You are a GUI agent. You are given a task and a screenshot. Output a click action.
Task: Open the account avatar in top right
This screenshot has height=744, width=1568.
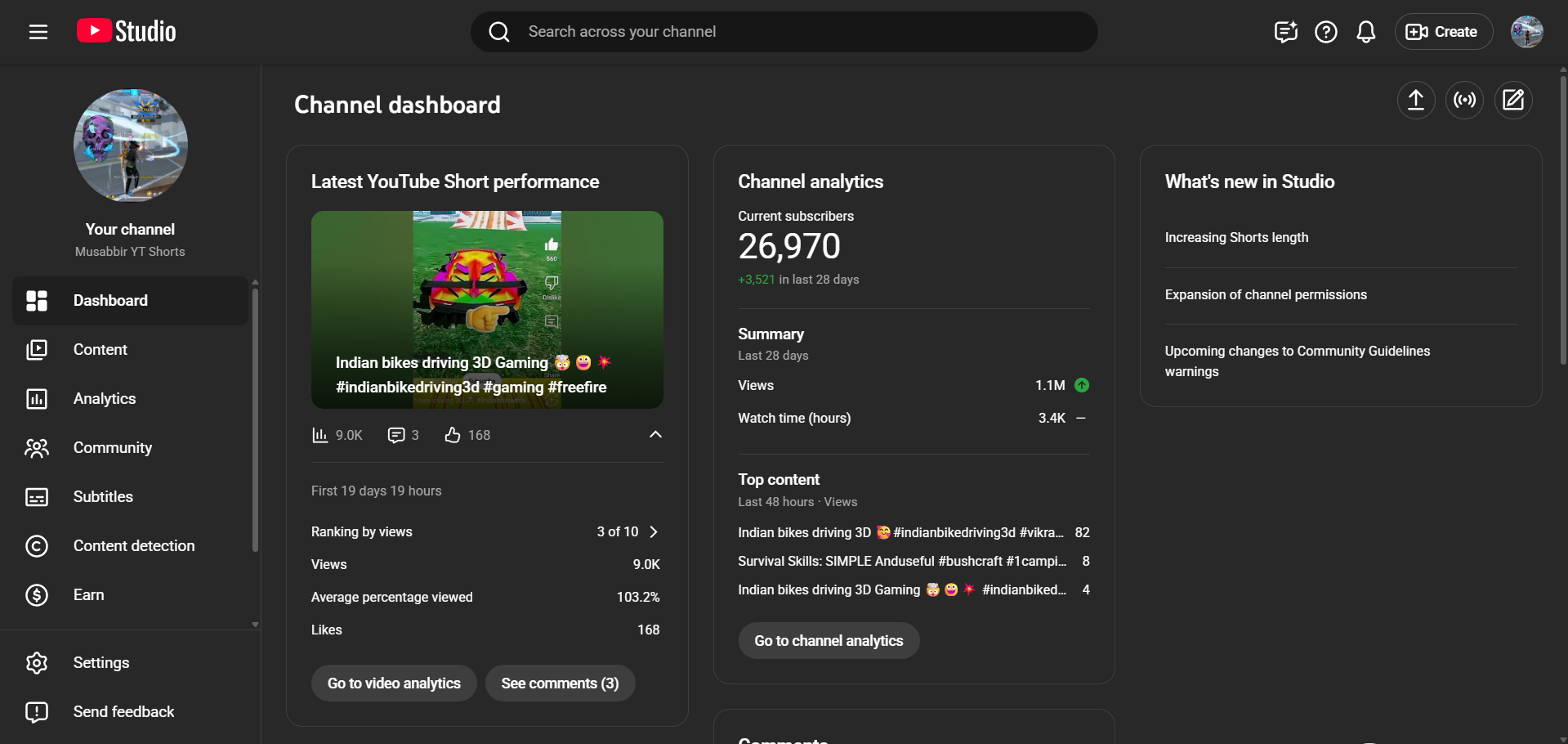(x=1526, y=32)
